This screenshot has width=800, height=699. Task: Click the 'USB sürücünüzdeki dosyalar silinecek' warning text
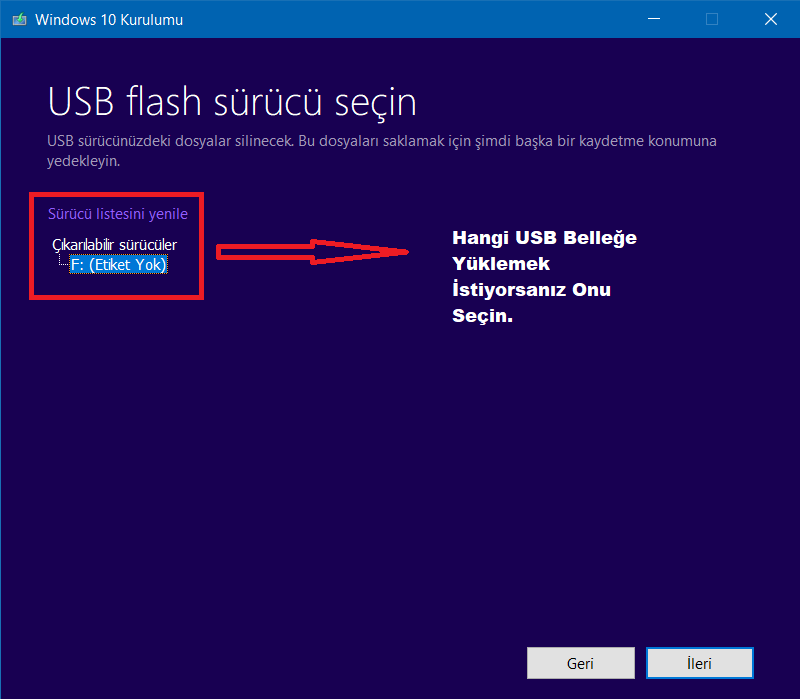pos(382,151)
